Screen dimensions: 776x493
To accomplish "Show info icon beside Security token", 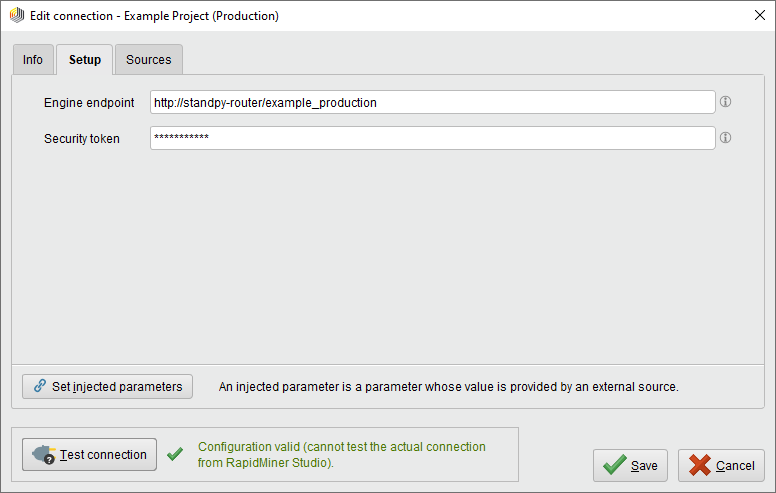I will click(726, 138).
